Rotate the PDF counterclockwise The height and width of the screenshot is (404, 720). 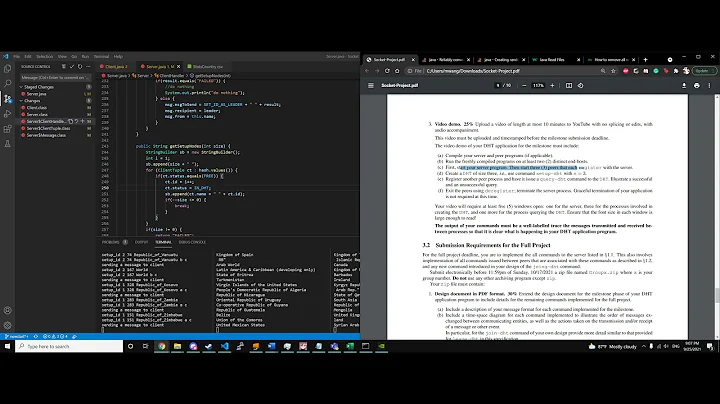pos(580,85)
